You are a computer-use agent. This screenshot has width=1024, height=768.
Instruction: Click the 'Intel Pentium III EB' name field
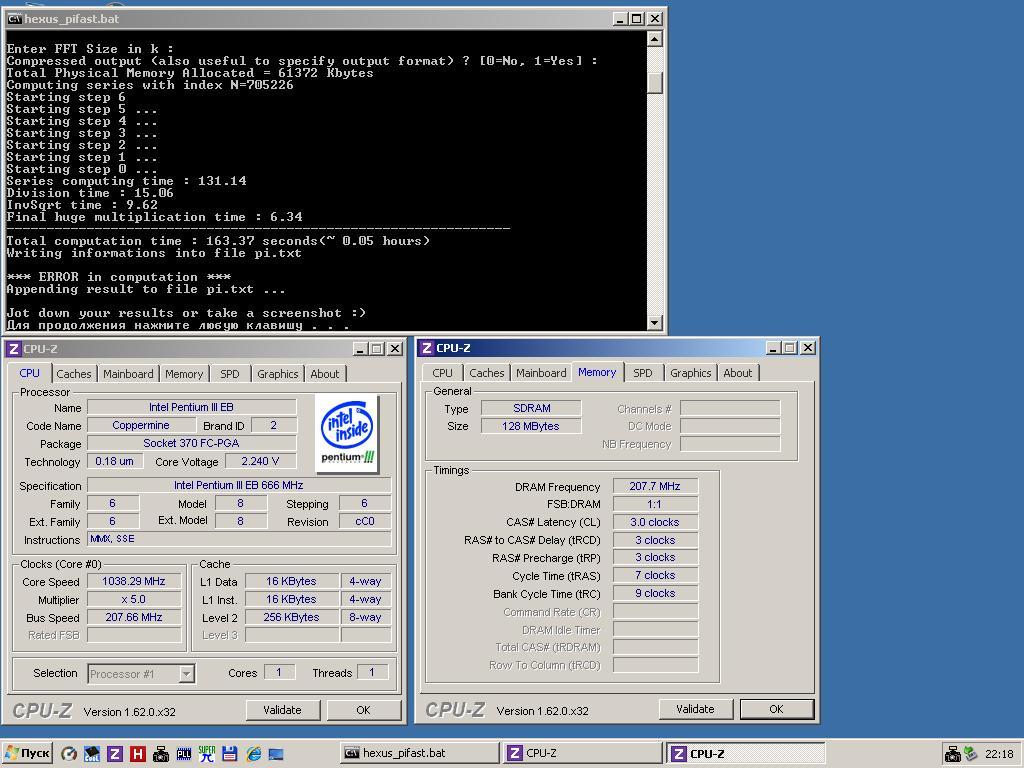point(191,408)
